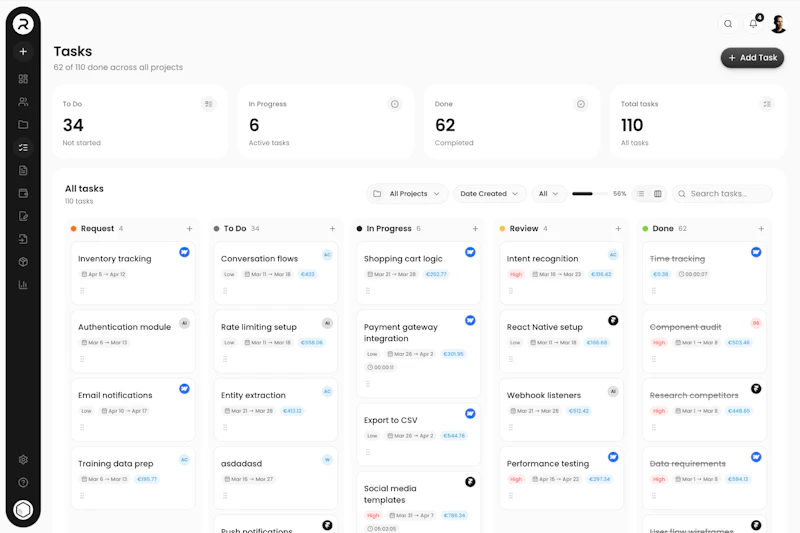
Task: Click the hexagon workspace icon at sidebar bottom
Action: click(23, 510)
